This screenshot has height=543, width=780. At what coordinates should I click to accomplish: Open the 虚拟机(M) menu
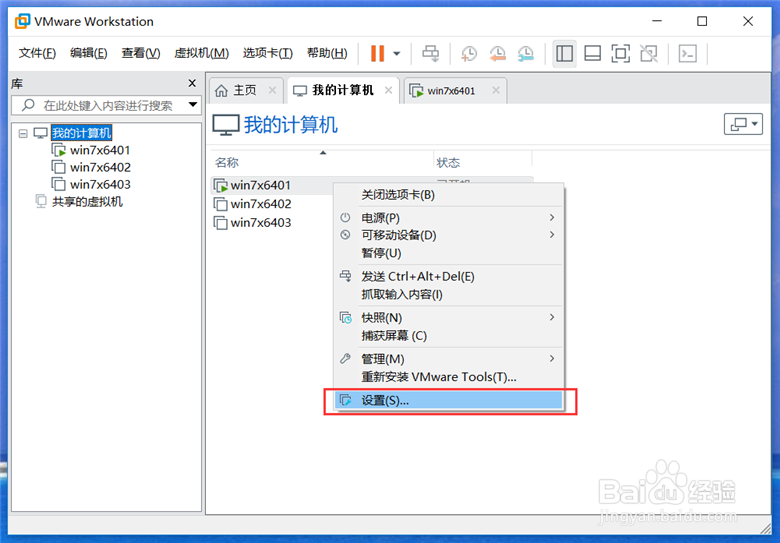(201, 53)
